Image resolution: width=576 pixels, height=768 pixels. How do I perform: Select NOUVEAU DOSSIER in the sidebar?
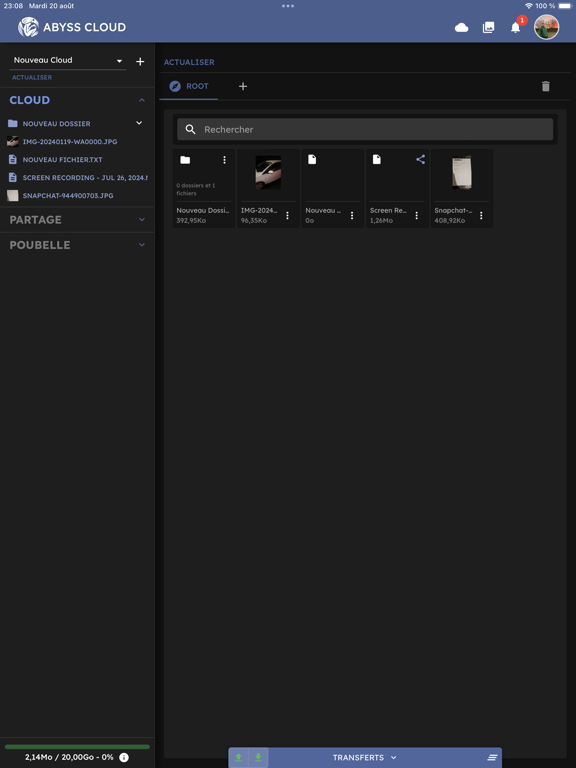tap(56, 124)
